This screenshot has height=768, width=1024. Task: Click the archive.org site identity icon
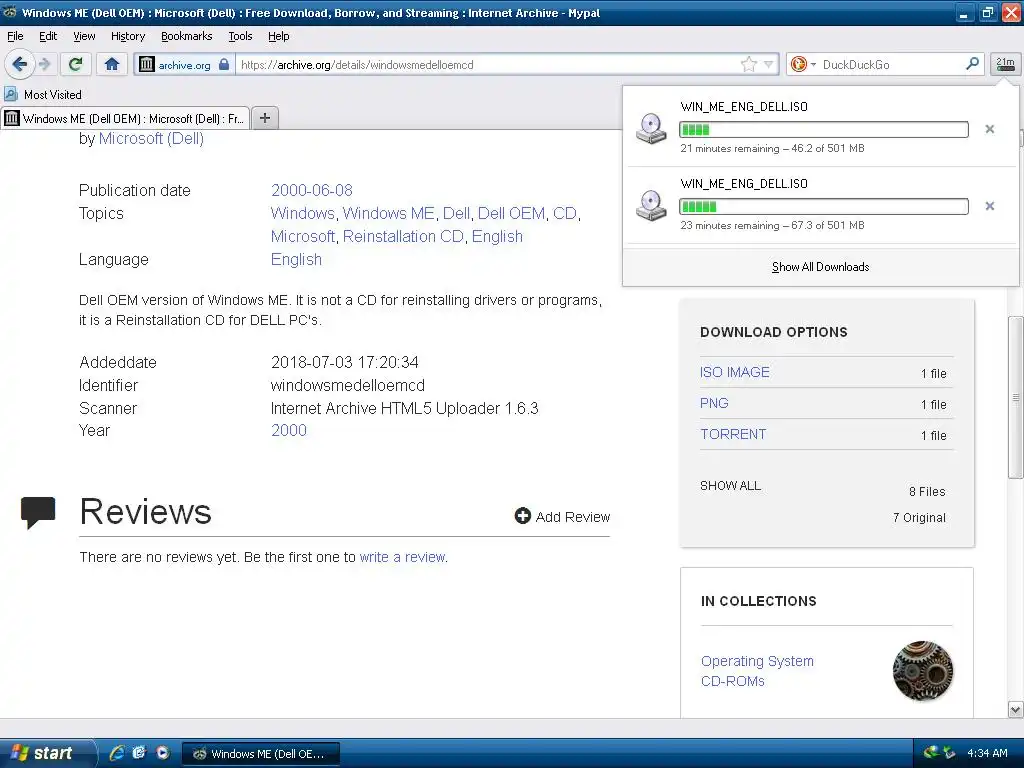click(x=147, y=64)
